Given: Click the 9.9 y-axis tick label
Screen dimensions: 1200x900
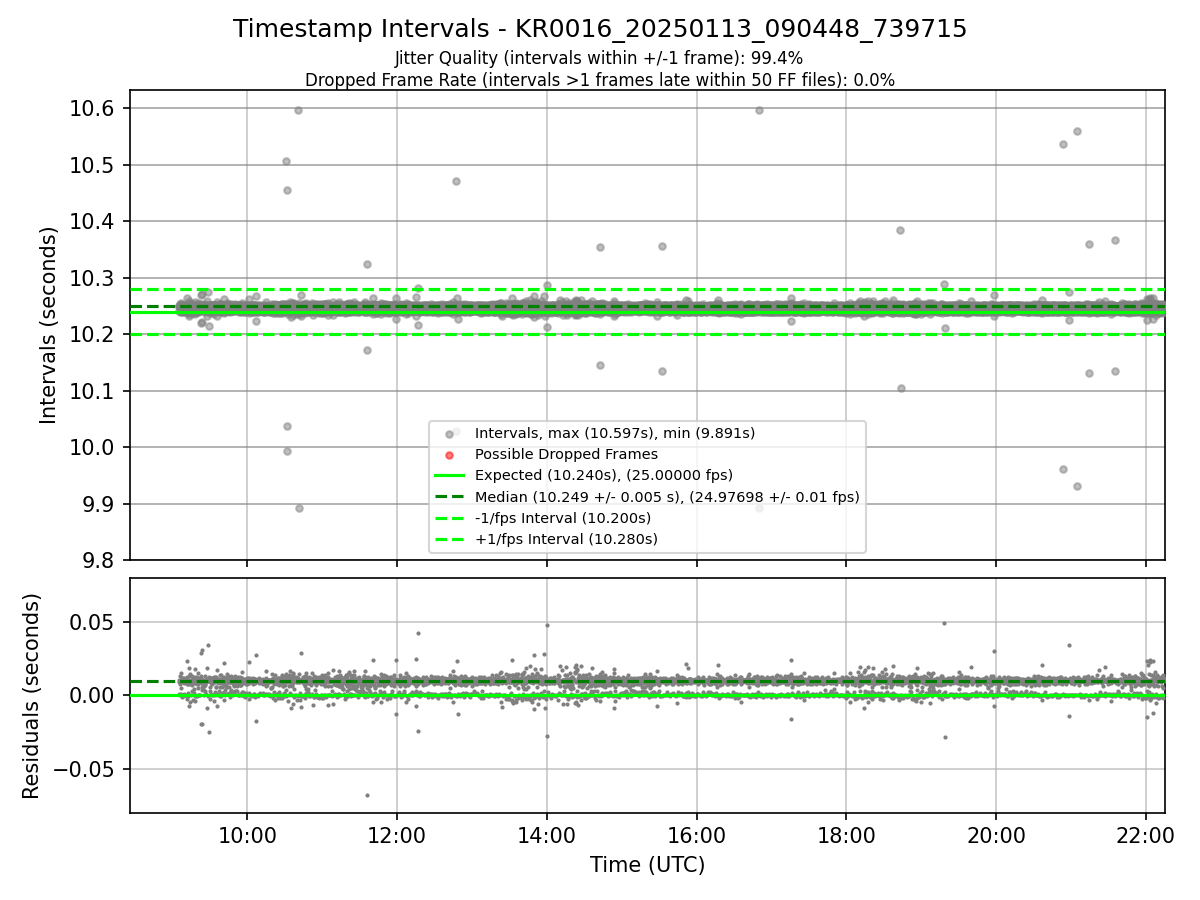Looking at the screenshot, I should [99, 504].
